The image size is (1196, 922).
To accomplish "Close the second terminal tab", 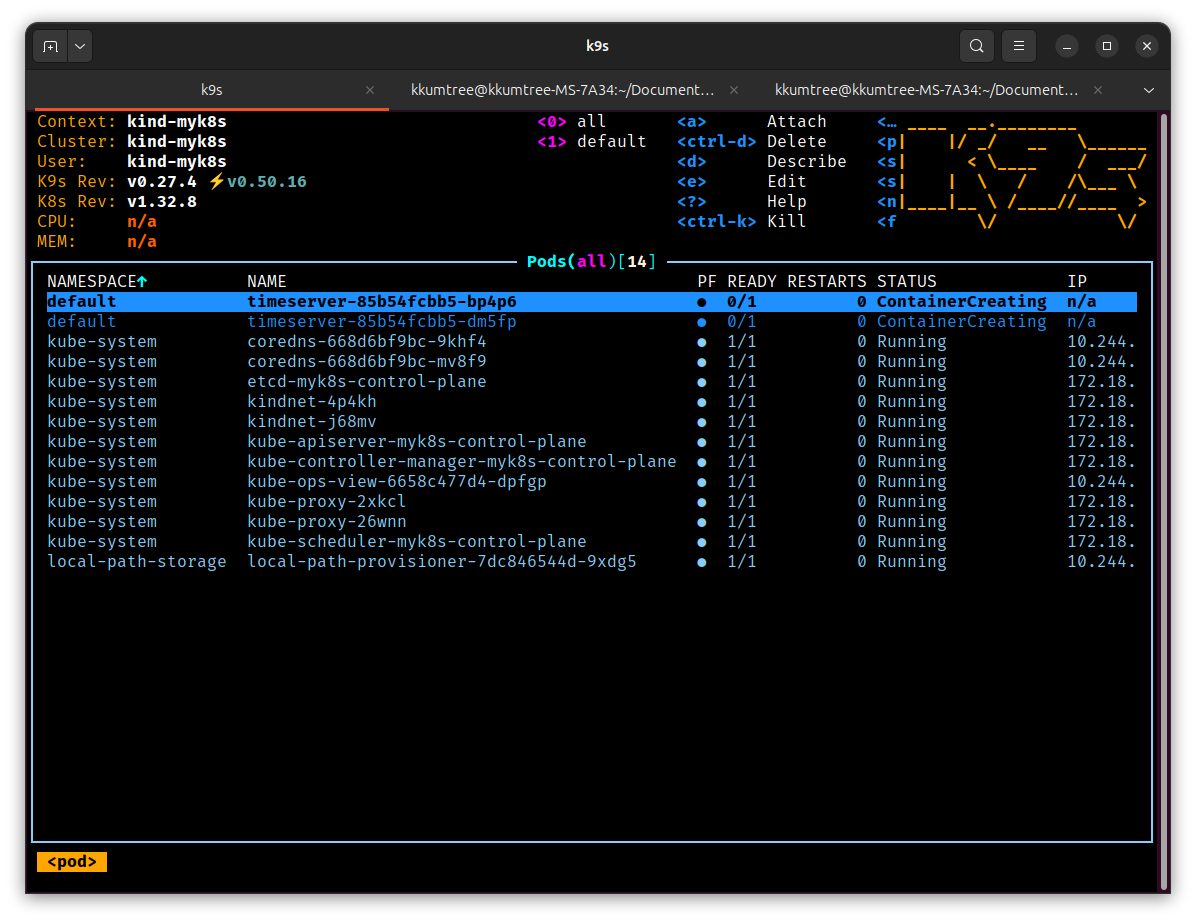I will coord(734,90).
